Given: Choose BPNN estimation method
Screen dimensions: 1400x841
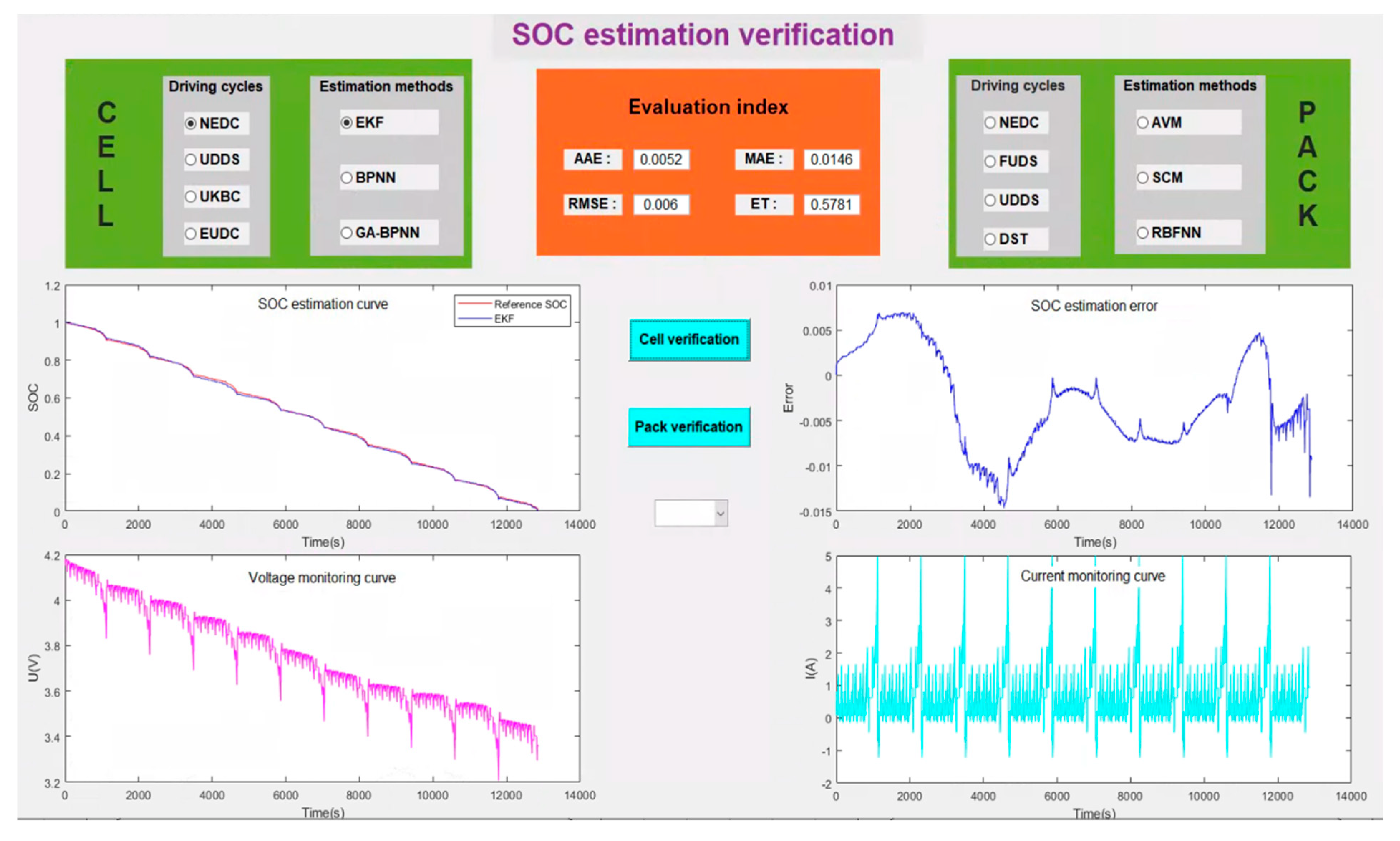Looking at the screenshot, I should [347, 178].
